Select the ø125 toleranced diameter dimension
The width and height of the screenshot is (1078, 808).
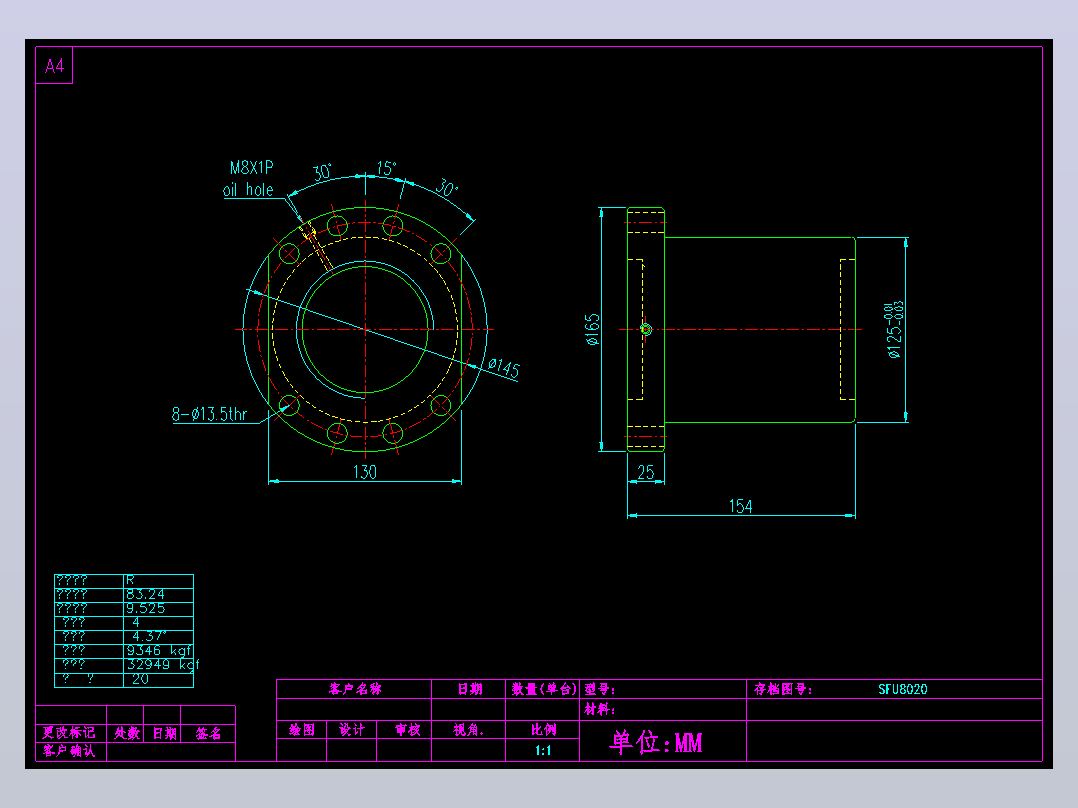894,330
